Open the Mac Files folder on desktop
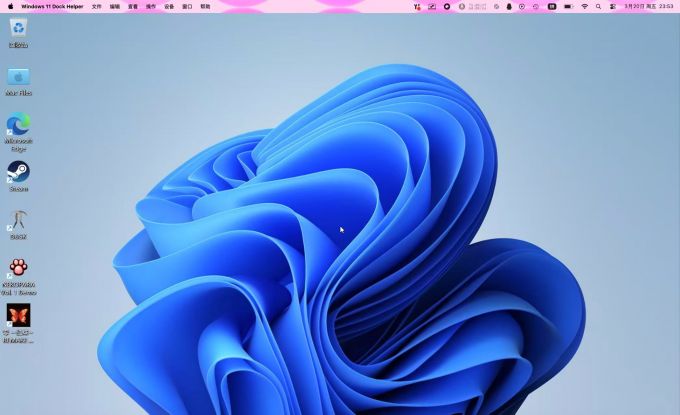The image size is (680, 415). tap(18, 82)
